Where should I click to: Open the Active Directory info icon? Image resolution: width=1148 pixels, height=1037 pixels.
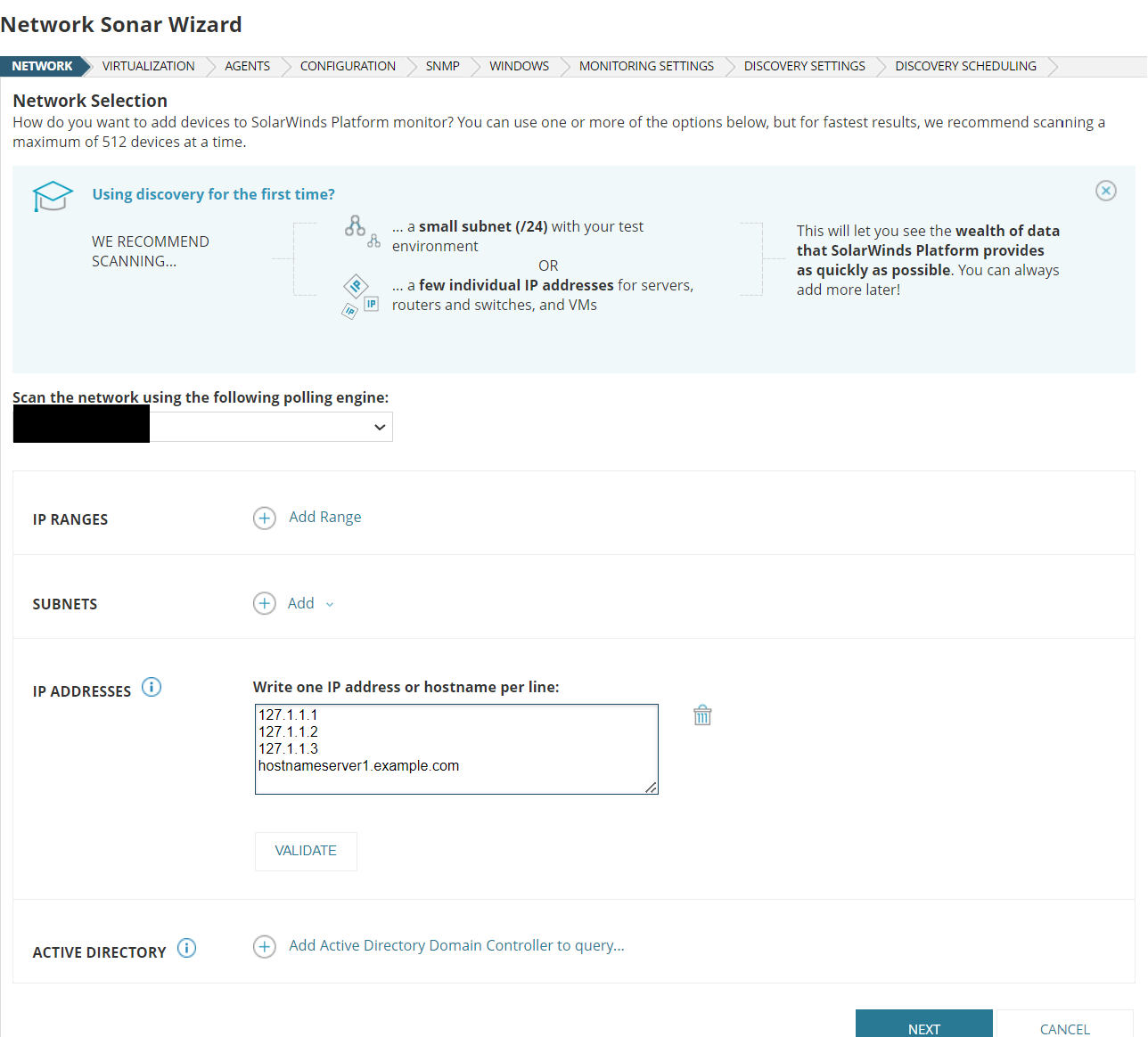click(186, 948)
